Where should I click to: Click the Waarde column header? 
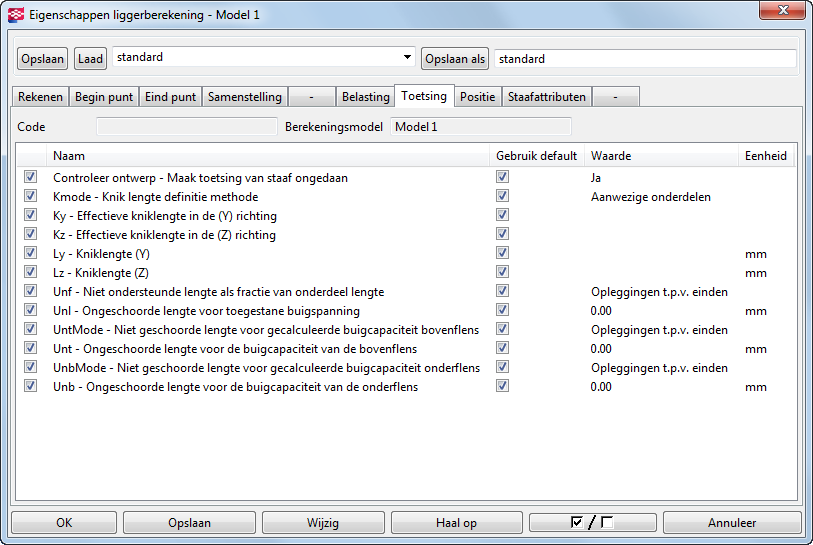tap(662, 156)
